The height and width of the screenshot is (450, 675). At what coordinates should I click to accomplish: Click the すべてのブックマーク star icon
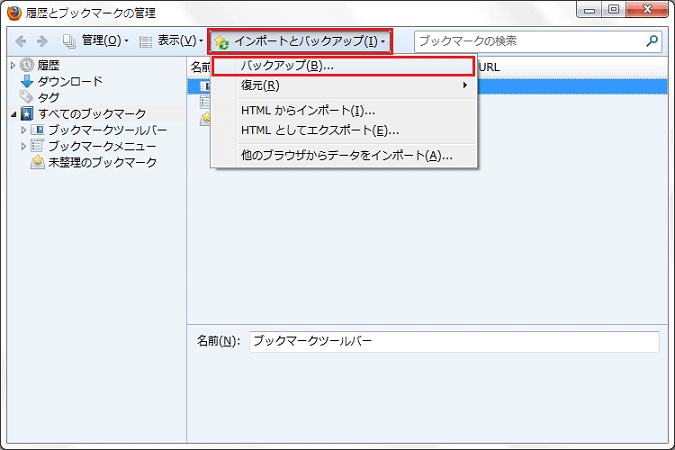(27, 114)
